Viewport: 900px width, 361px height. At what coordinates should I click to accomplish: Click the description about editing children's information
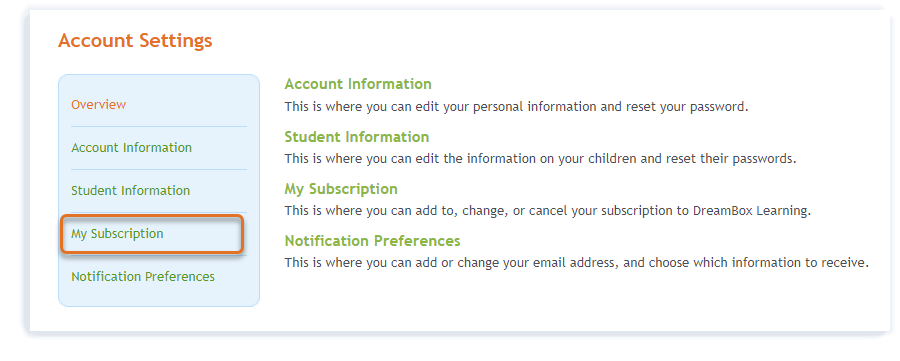(541, 159)
